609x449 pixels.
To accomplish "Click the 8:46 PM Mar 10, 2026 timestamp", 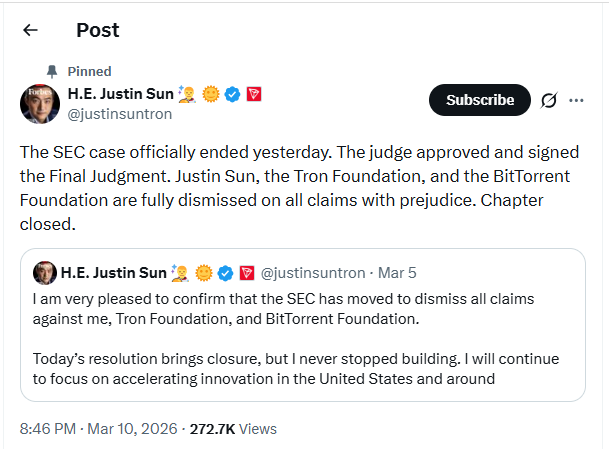I will click(97, 429).
